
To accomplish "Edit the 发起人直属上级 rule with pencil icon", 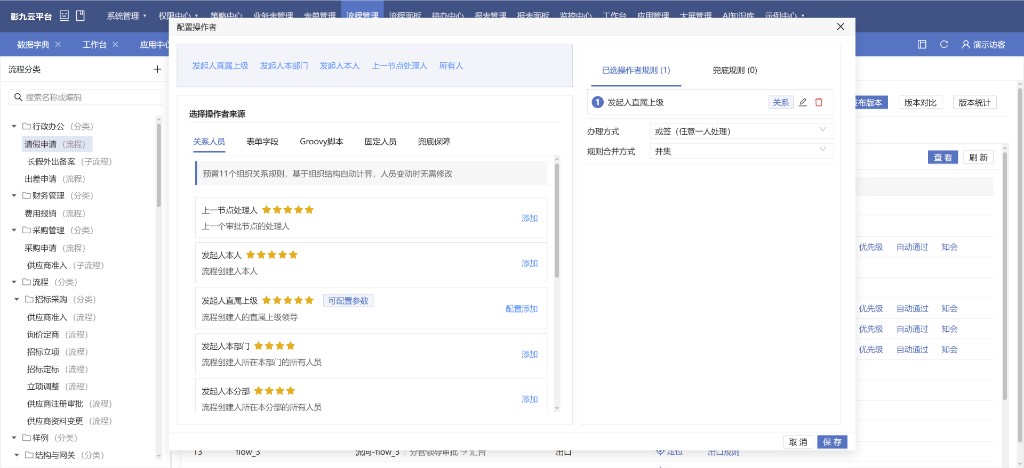I will [x=803, y=102].
